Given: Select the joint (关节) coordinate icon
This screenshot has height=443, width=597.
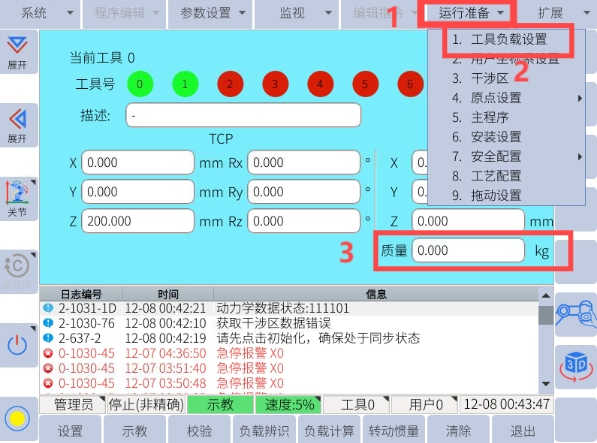Looking at the screenshot, I should 18,199.
